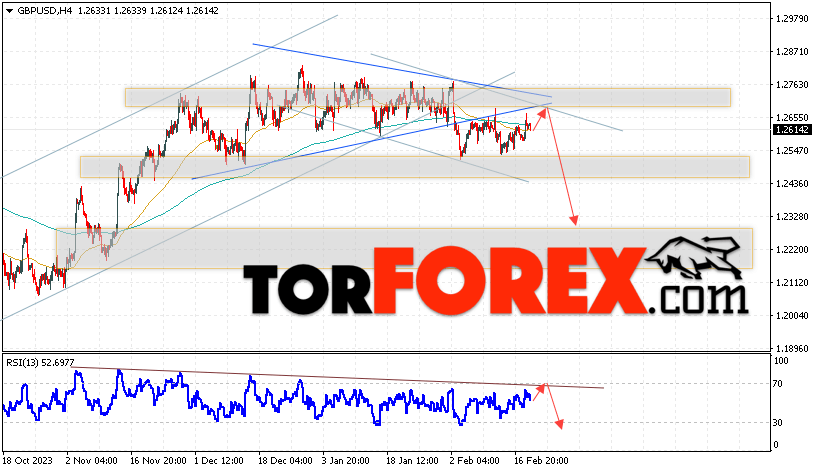This screenshot has width=816, height=472.
Task: Select the OHLC values 1.26331 1.26339 1.26124
Action: (x=130, y=10)
